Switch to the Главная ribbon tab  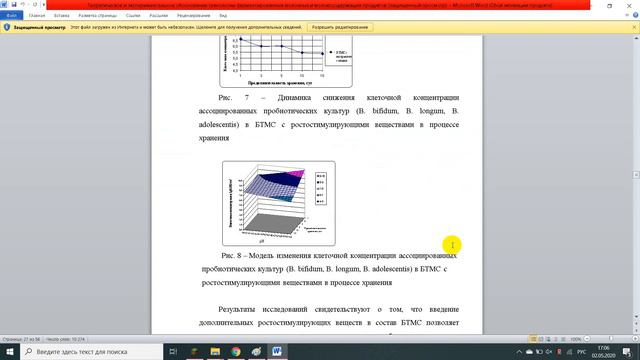(37, 16)
